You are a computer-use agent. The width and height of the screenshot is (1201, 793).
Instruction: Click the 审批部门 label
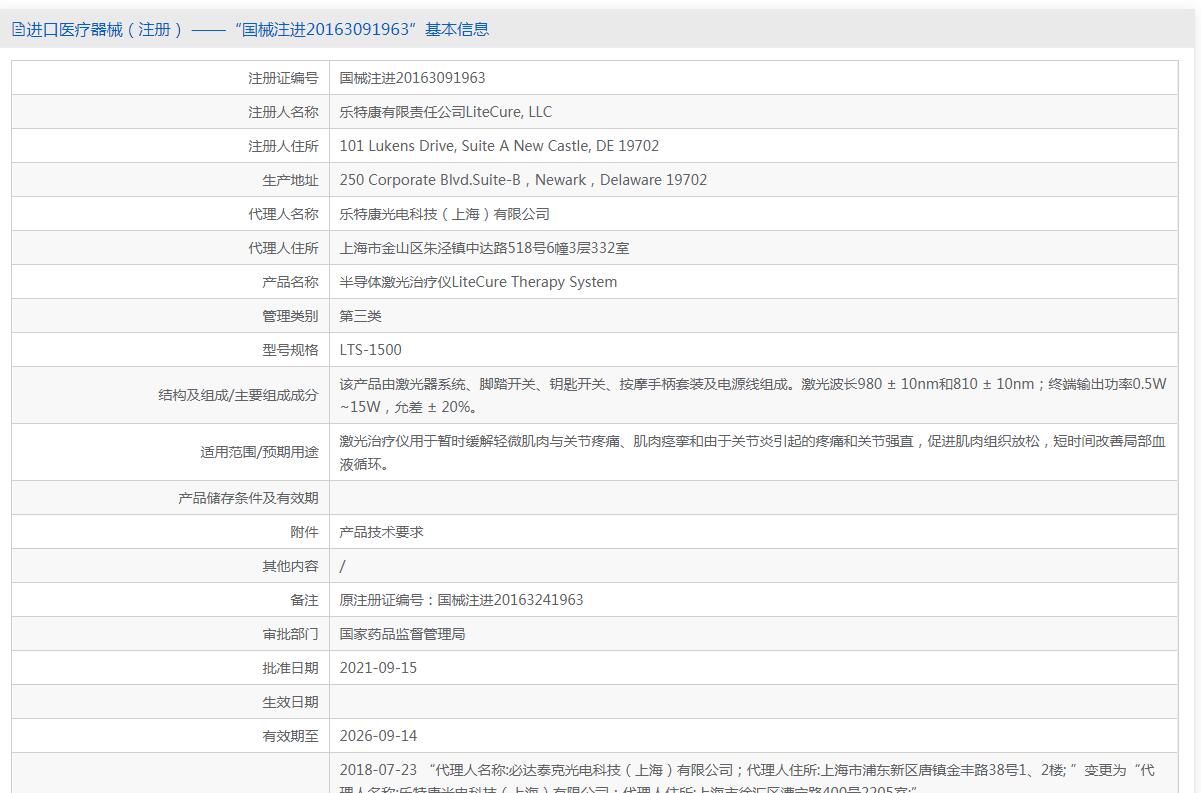point(290,634)
